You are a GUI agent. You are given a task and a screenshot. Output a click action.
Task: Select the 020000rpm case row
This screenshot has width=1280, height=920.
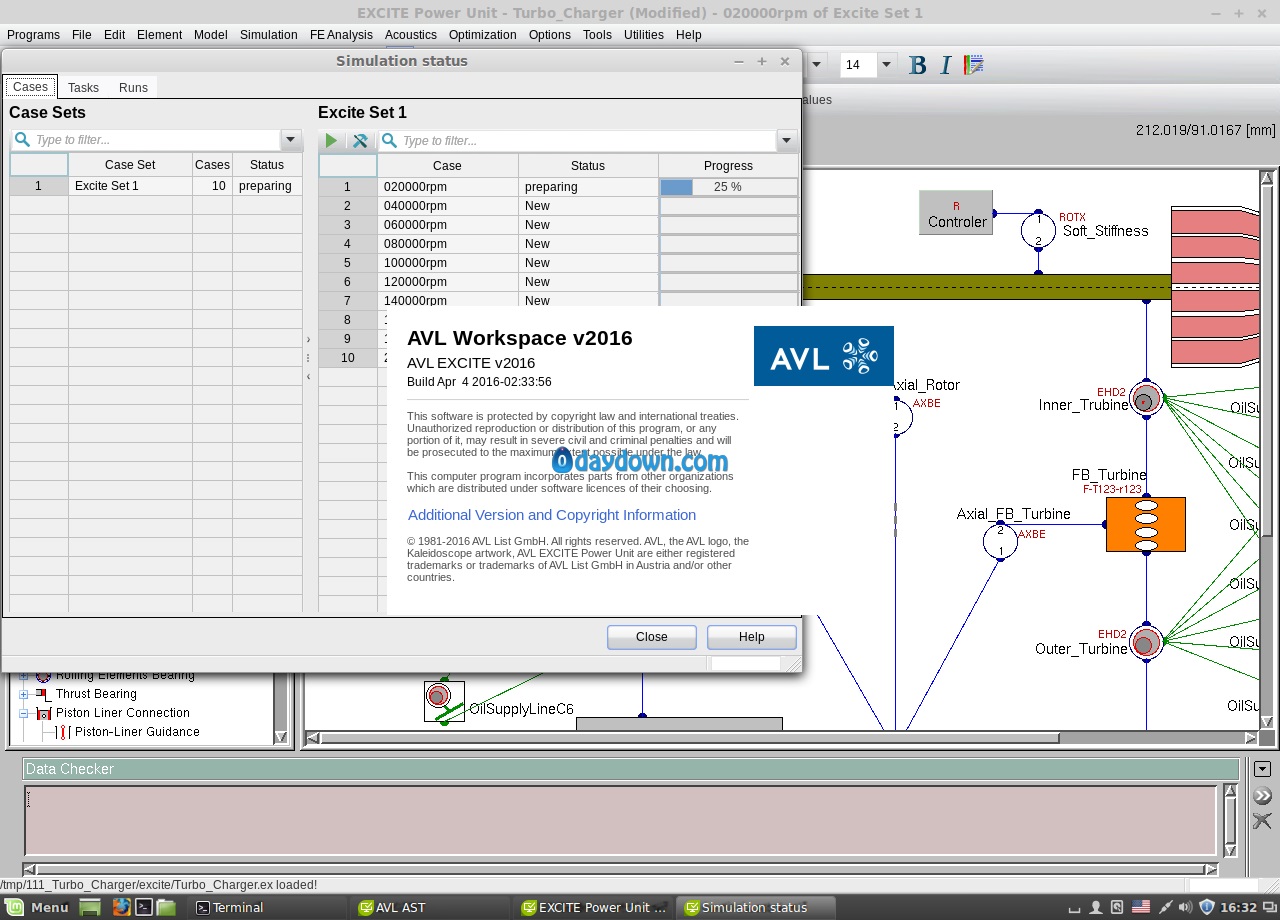tap(558, 187)
